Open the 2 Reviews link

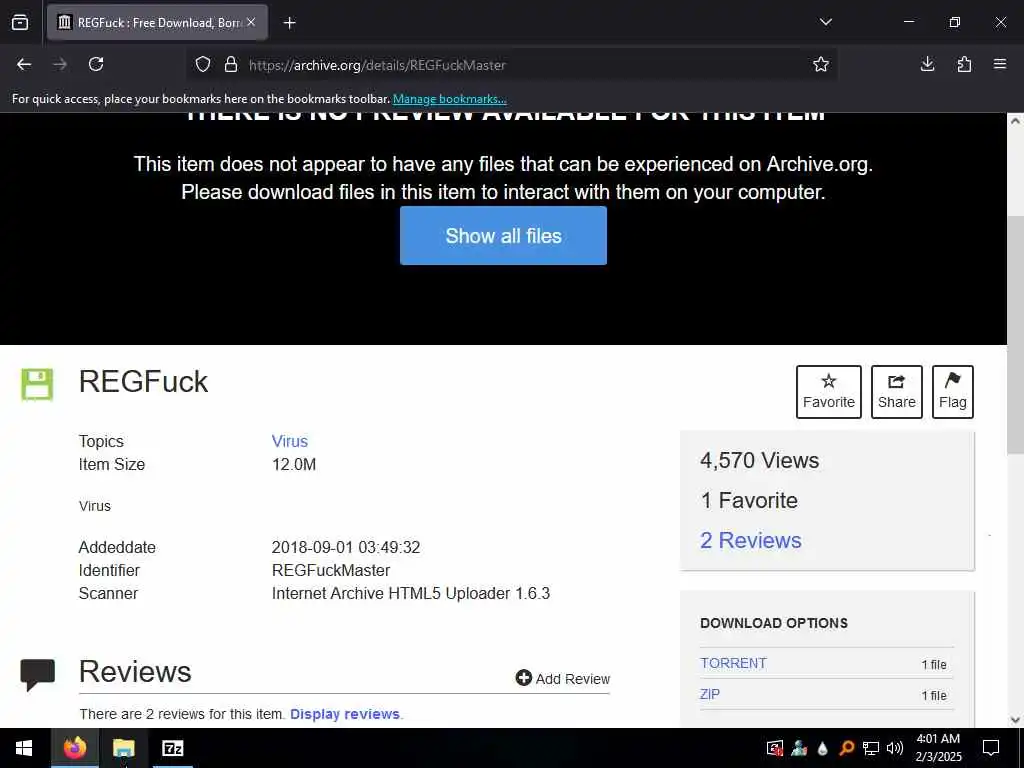[750, 540]
